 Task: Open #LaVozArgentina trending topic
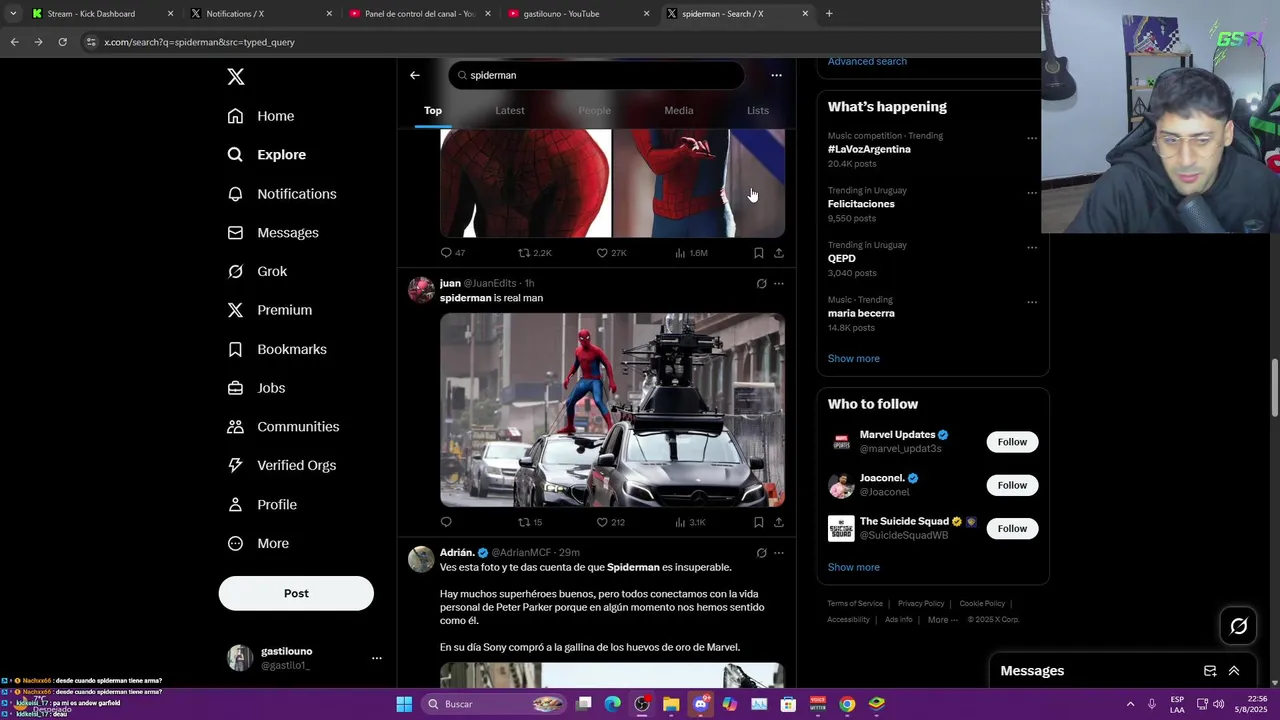pyautogui.click(x=868, y=149)
